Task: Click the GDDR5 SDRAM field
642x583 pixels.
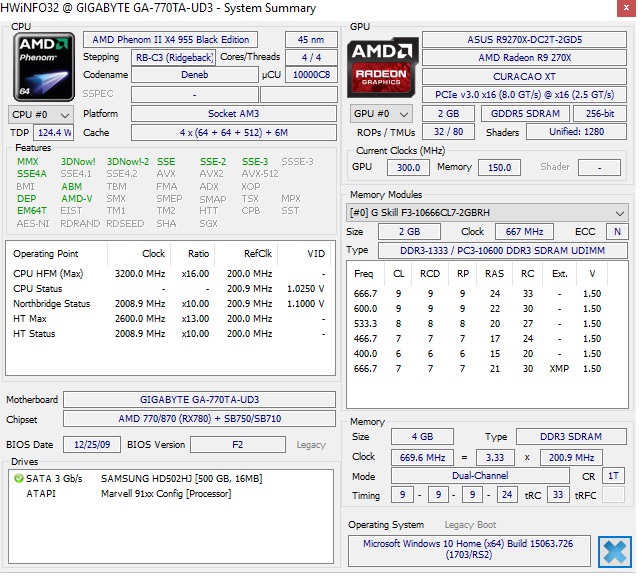Action: click(525, 113)
